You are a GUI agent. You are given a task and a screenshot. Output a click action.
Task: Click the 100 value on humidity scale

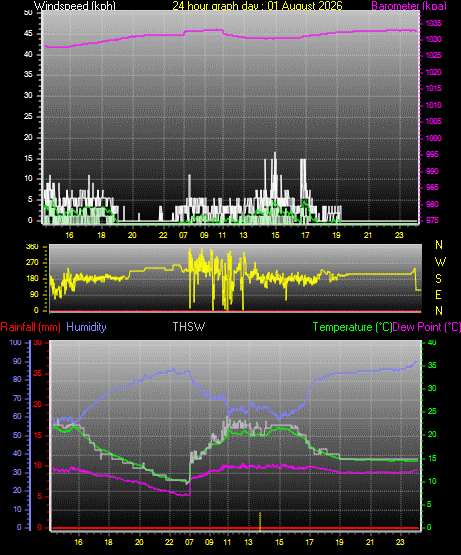pyautogui.click(x=16, y=342)
